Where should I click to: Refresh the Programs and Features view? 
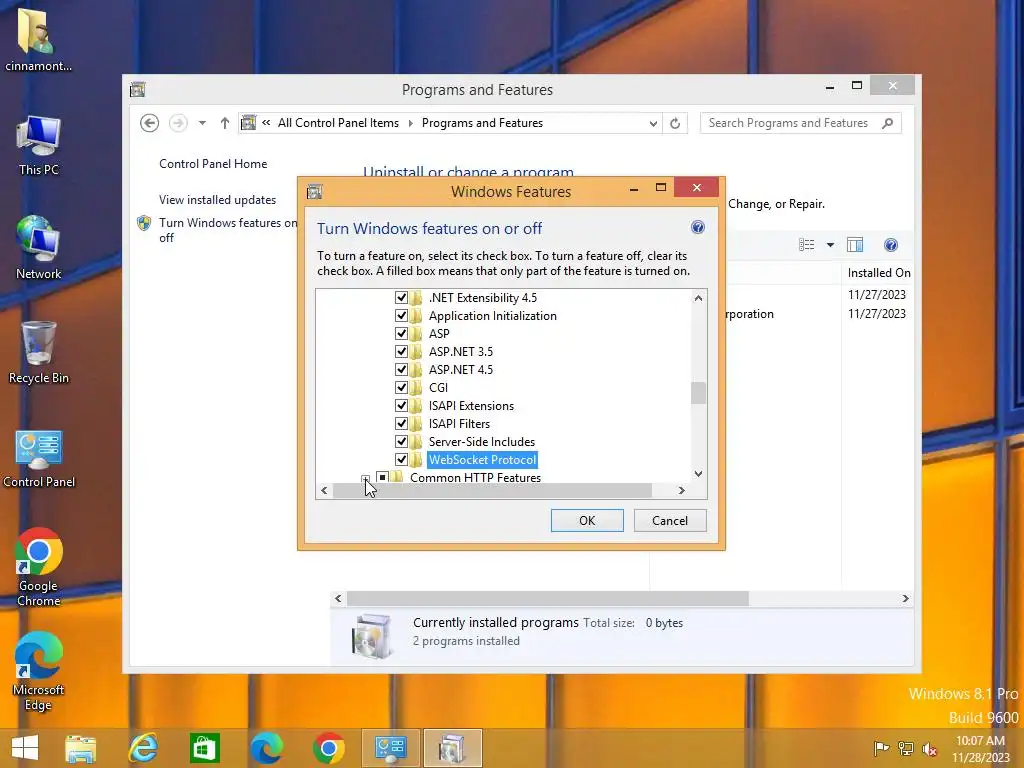(x=675, y=123)
